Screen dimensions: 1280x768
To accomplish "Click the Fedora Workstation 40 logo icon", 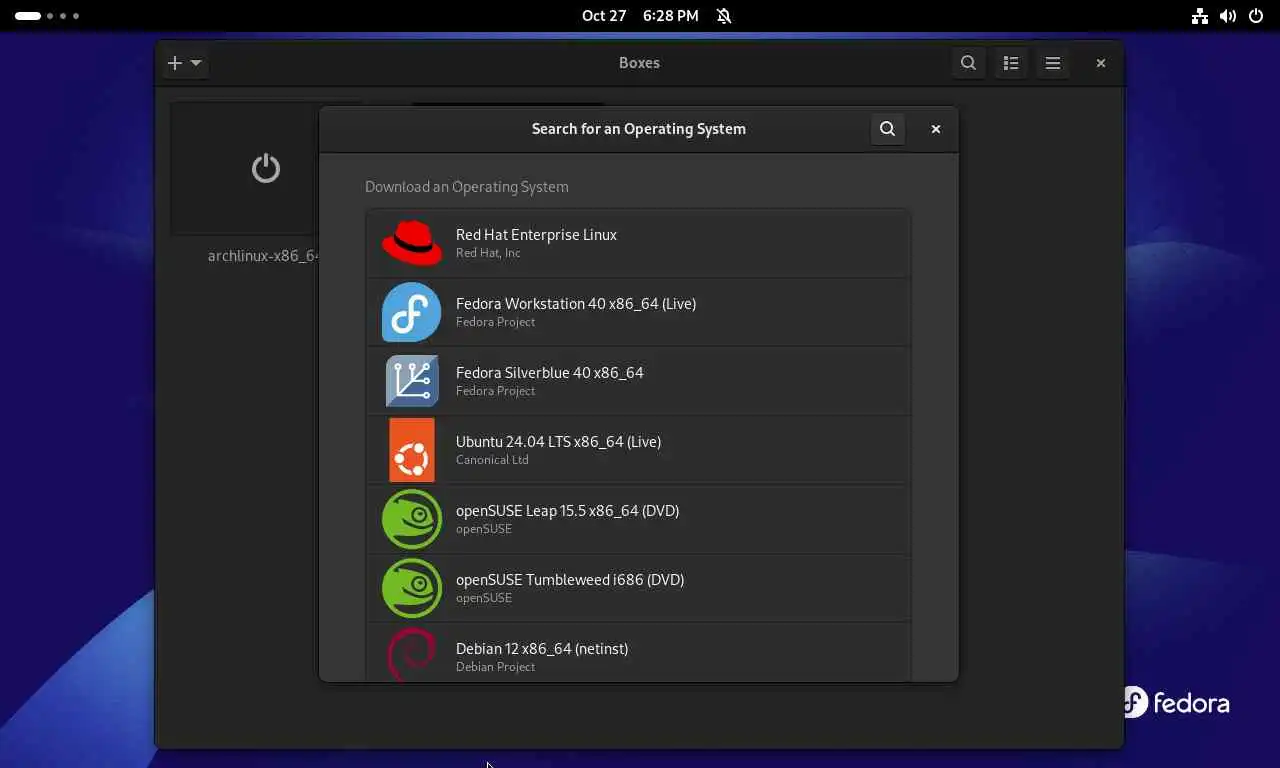I will tap(412, 312).
